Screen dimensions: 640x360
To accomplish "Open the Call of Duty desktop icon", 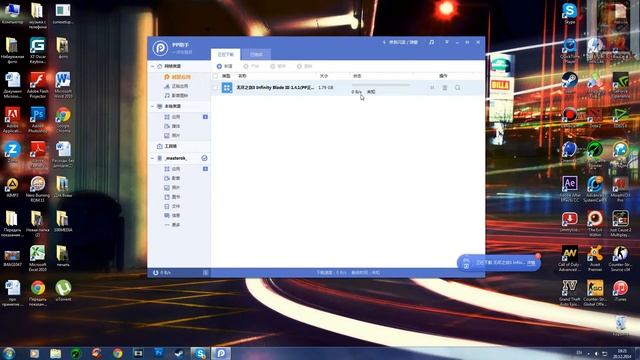I will tap(569, 258).
